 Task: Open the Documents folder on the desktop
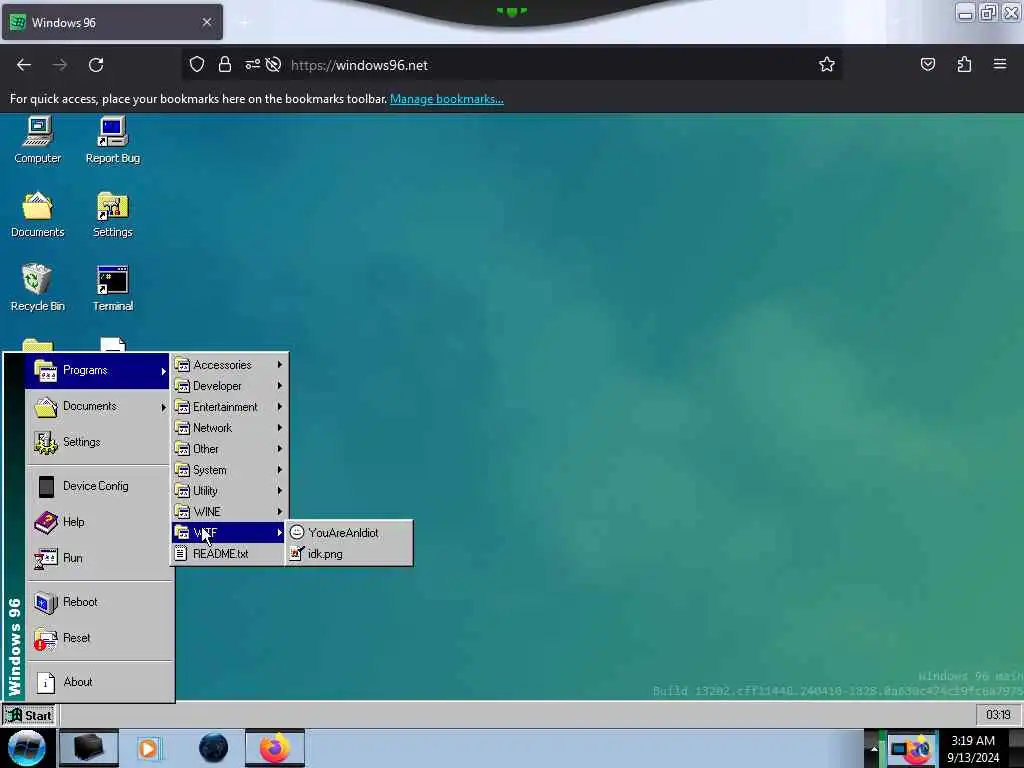[37, 214]
